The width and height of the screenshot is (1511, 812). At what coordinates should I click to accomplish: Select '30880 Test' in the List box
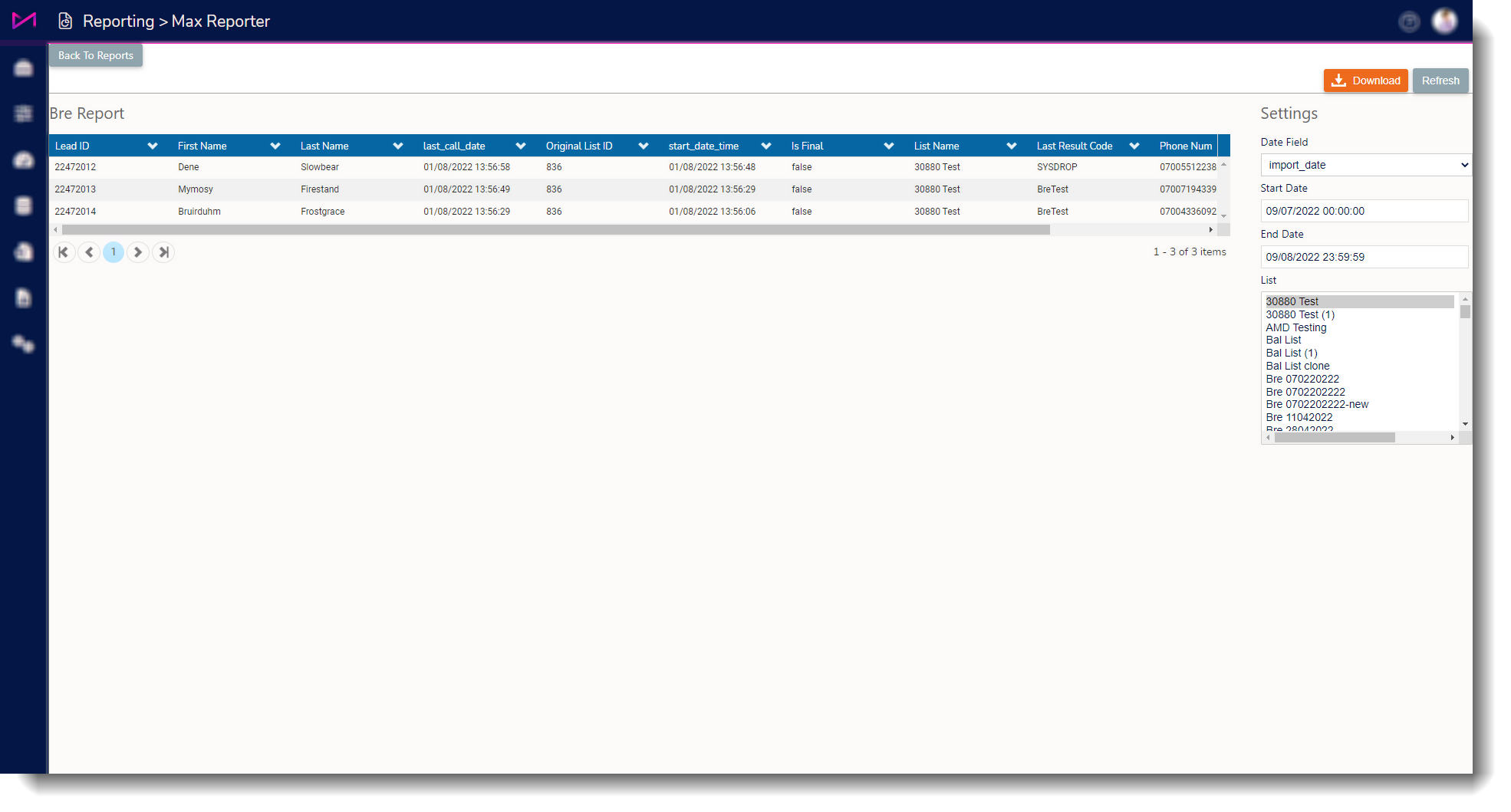pyautogui.click(x=1359, y=301)
